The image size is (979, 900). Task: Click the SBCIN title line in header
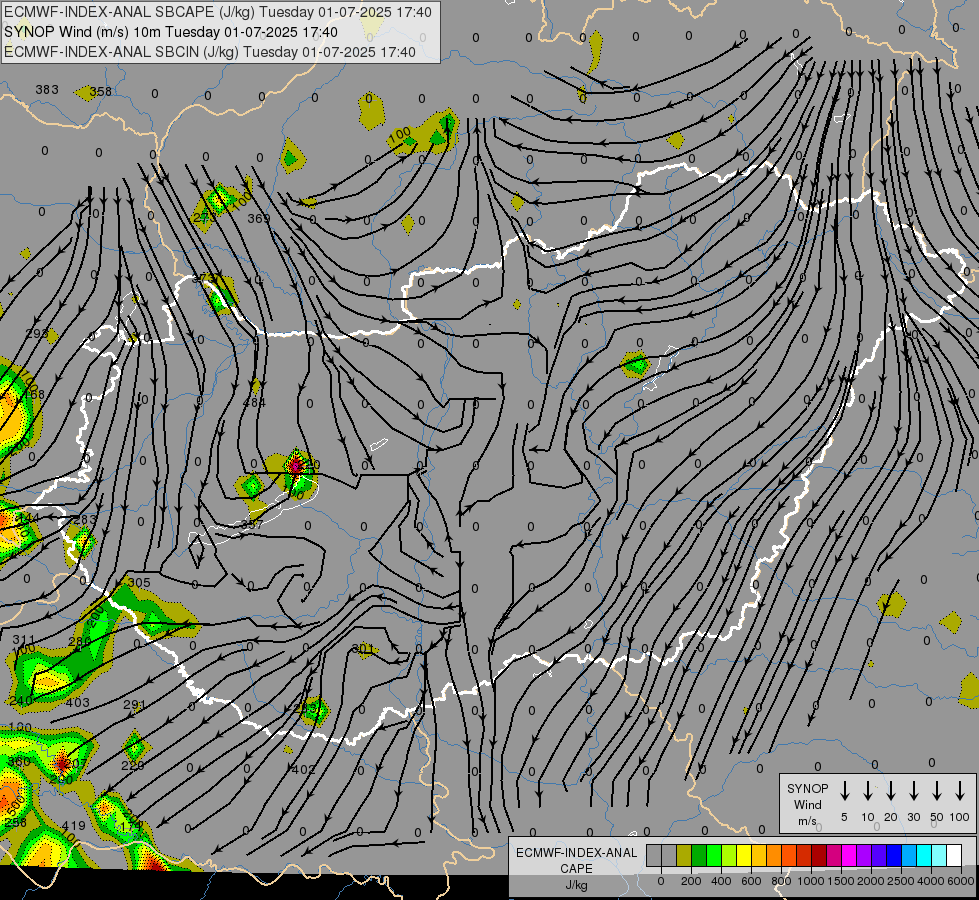(210, 52)
